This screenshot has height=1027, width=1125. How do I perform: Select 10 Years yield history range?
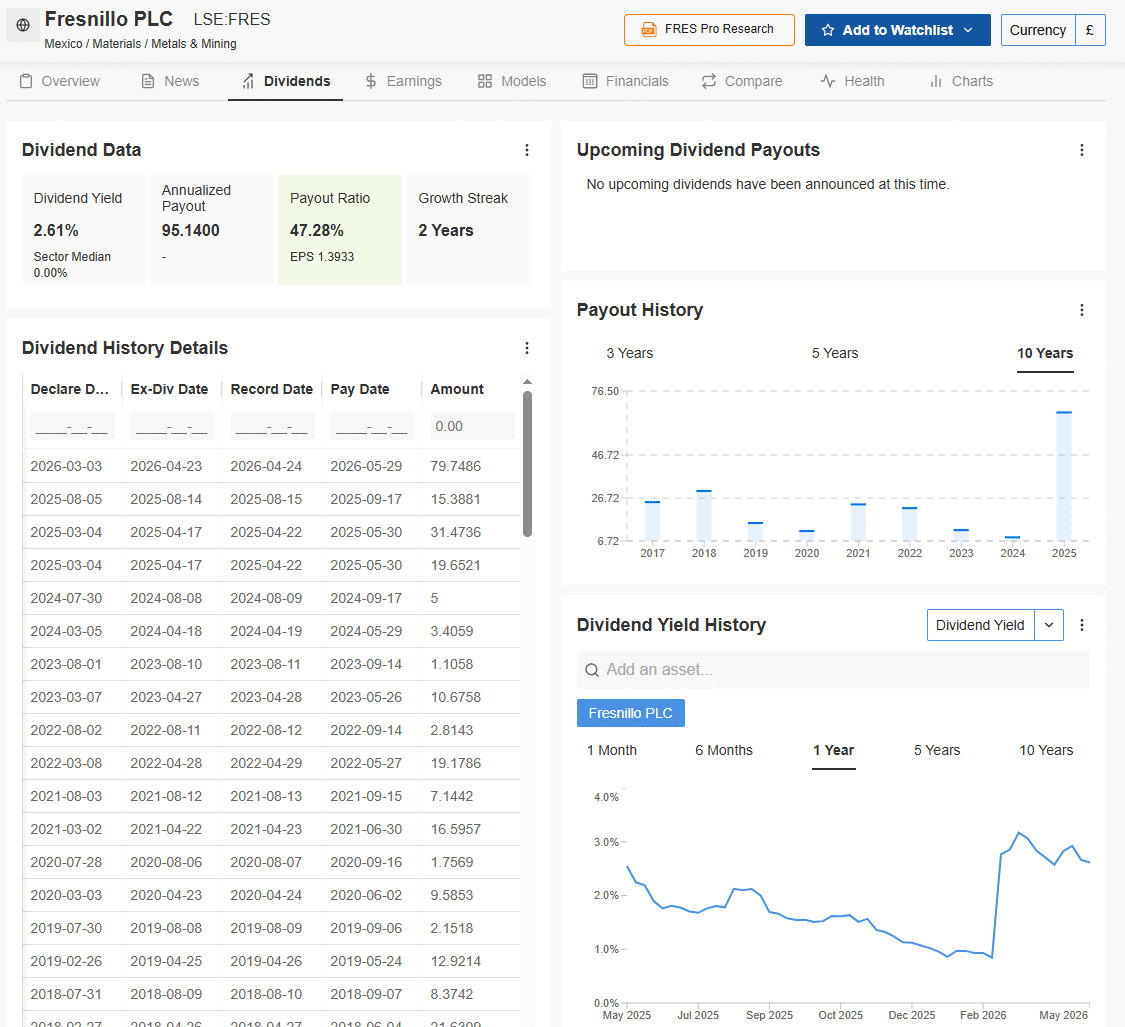tap(1046, 750)
